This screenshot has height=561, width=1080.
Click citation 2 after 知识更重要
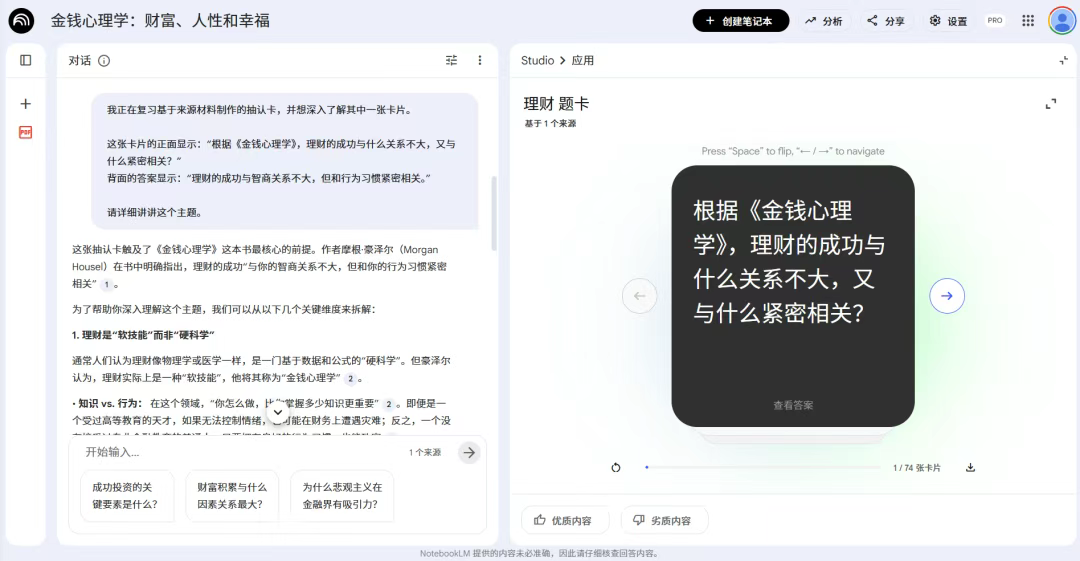pyautogui.click(x=389, y=404)
